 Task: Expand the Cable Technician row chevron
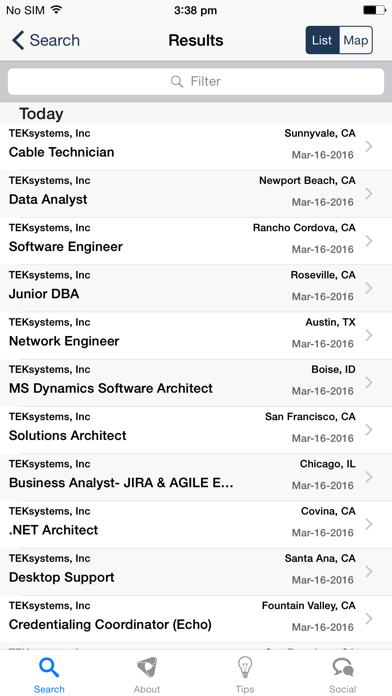(x=368, y=146)
